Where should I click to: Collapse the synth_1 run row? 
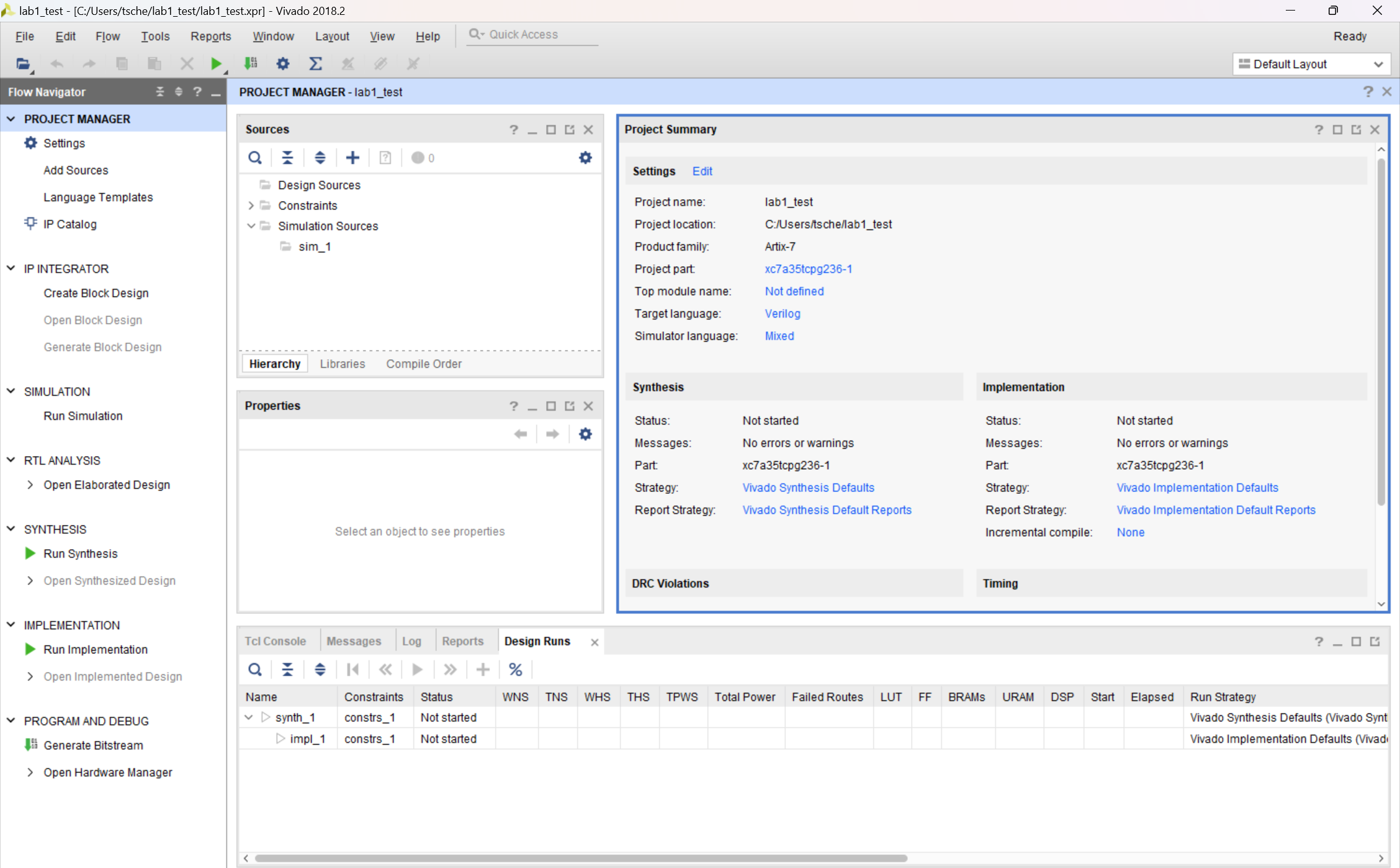[249, 717]
